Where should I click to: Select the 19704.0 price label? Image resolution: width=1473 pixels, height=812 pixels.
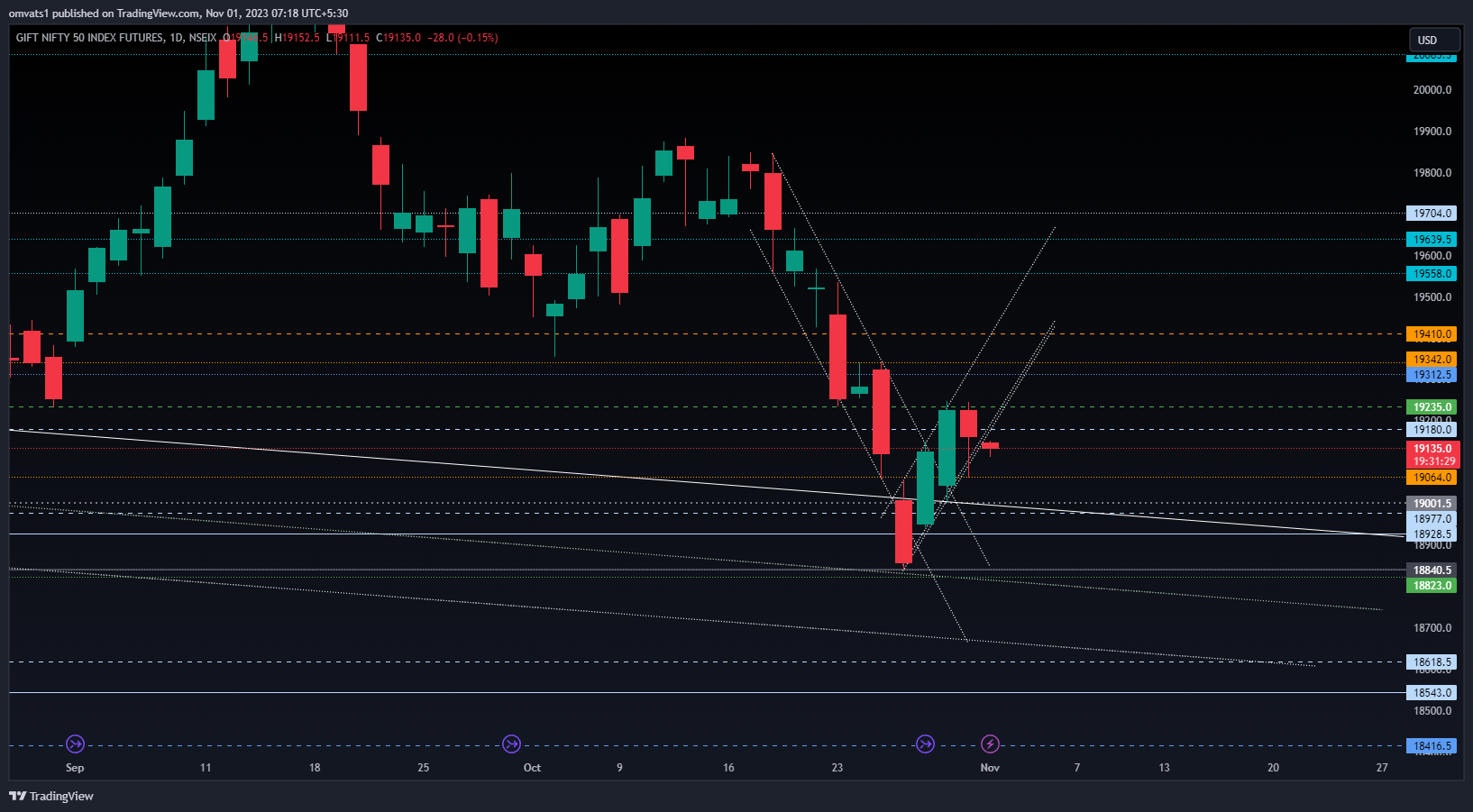pos(1432,214)
